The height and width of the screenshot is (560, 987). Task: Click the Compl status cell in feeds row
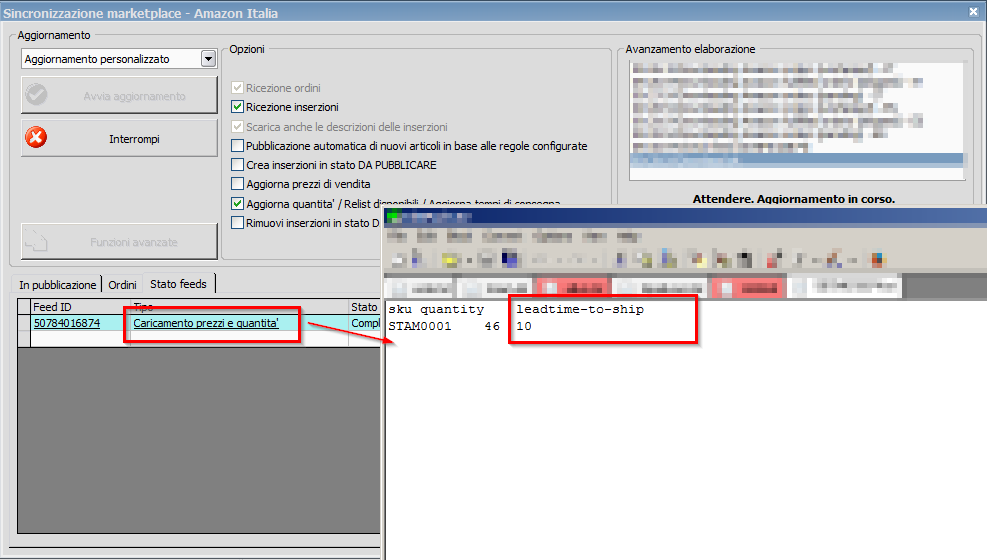click(x=366, y=323)
